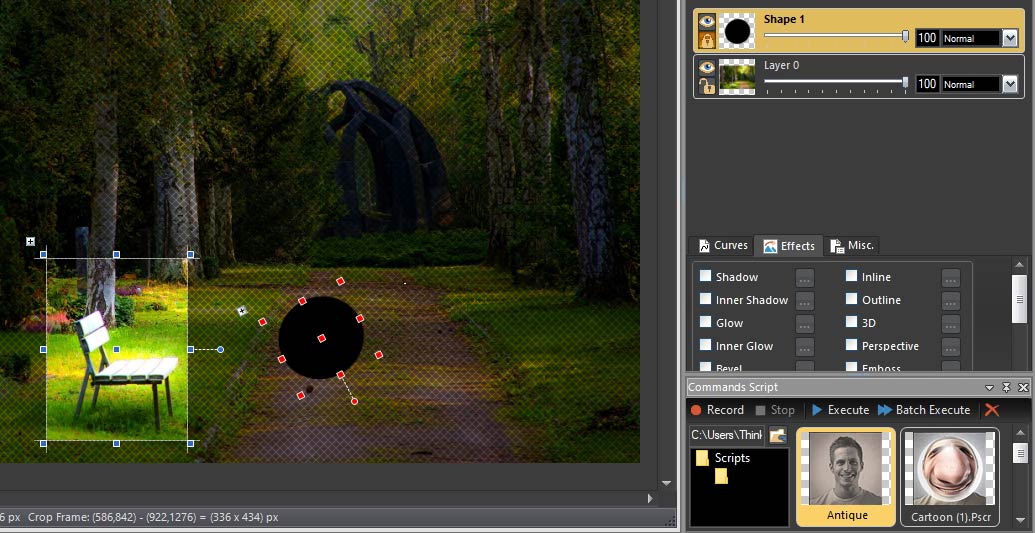Click the unlock icon on Layer 0
1035x533 pixels.
[x=707, y=86]
